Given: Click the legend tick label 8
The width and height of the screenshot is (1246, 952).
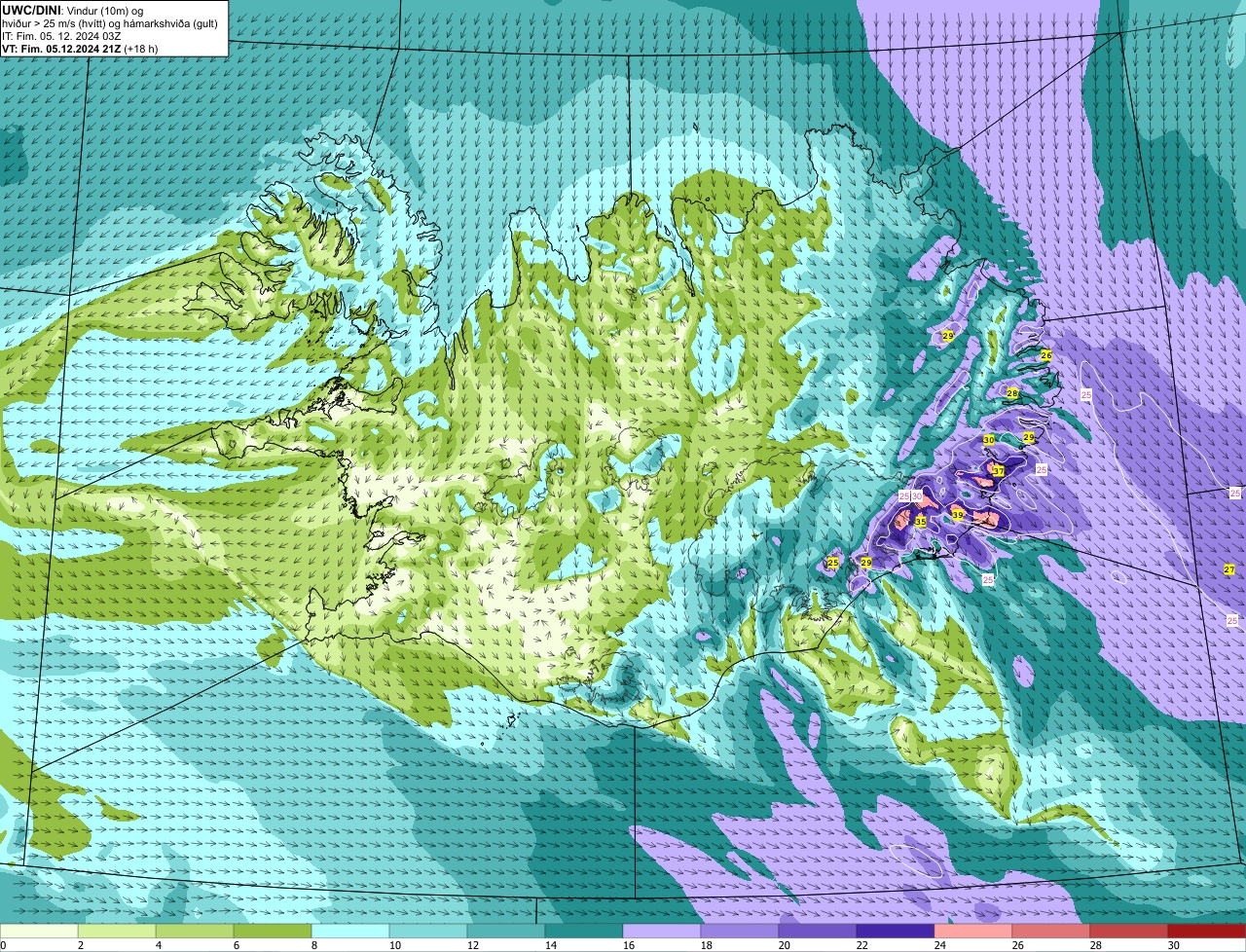Looking at the screenshot, I should [316, 945].
